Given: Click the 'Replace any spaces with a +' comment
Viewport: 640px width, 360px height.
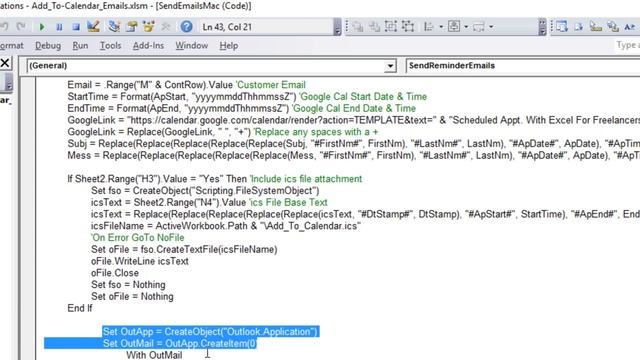Looking at the screenshot, I should pos(316,132).
